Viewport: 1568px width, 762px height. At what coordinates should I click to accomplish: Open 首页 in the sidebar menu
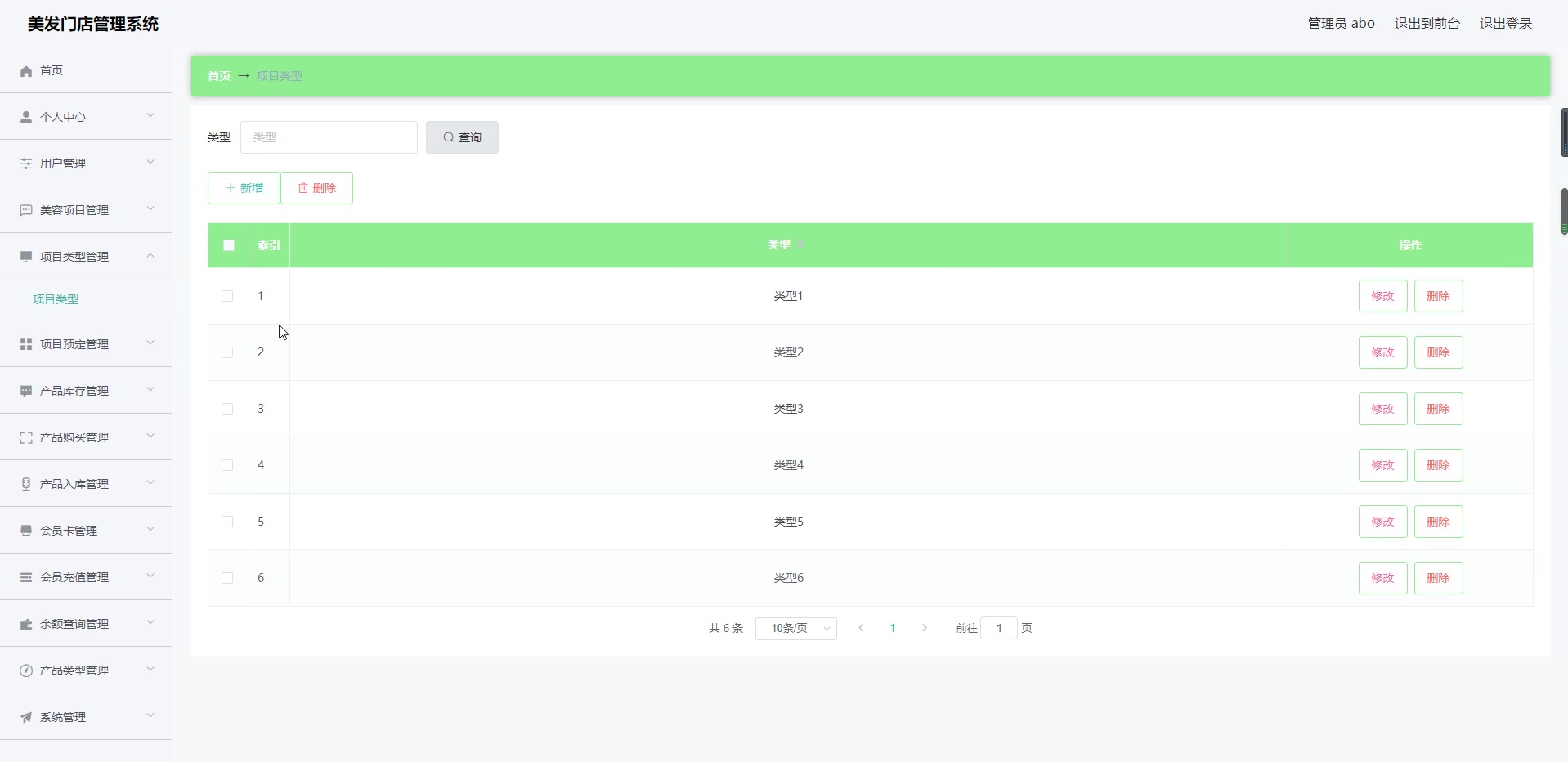pos(86,70)
